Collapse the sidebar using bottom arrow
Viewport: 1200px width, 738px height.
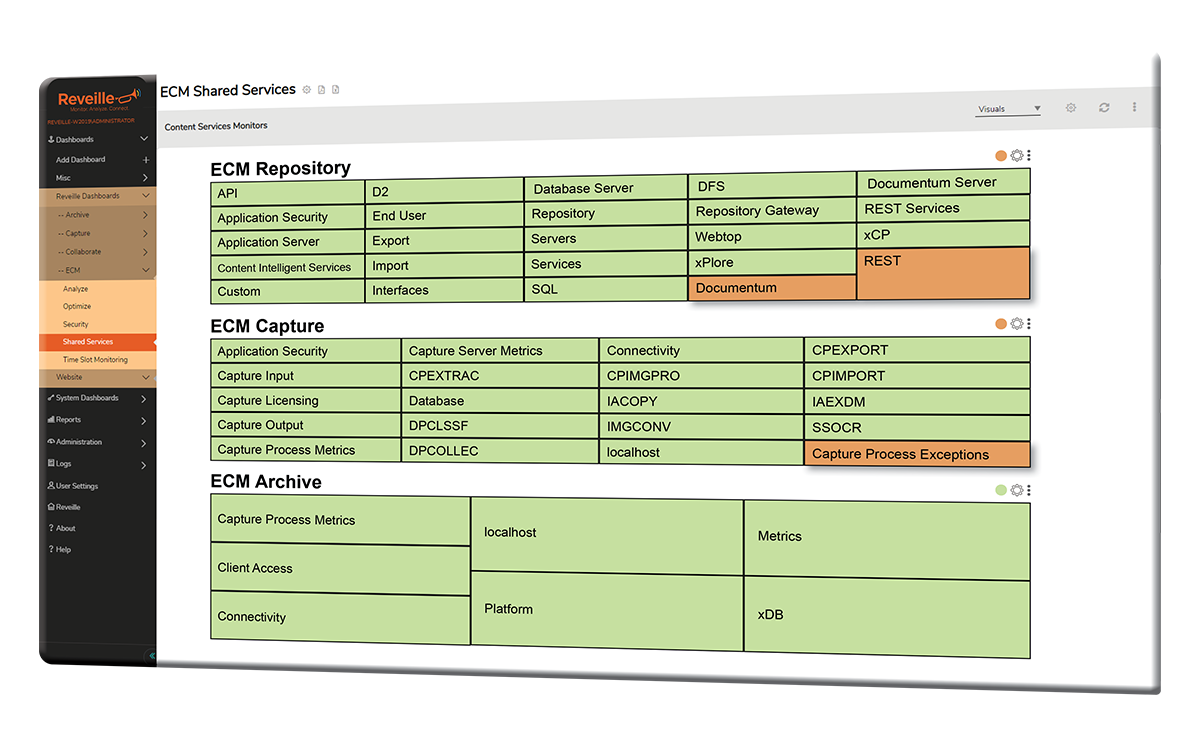coord(152,656)
